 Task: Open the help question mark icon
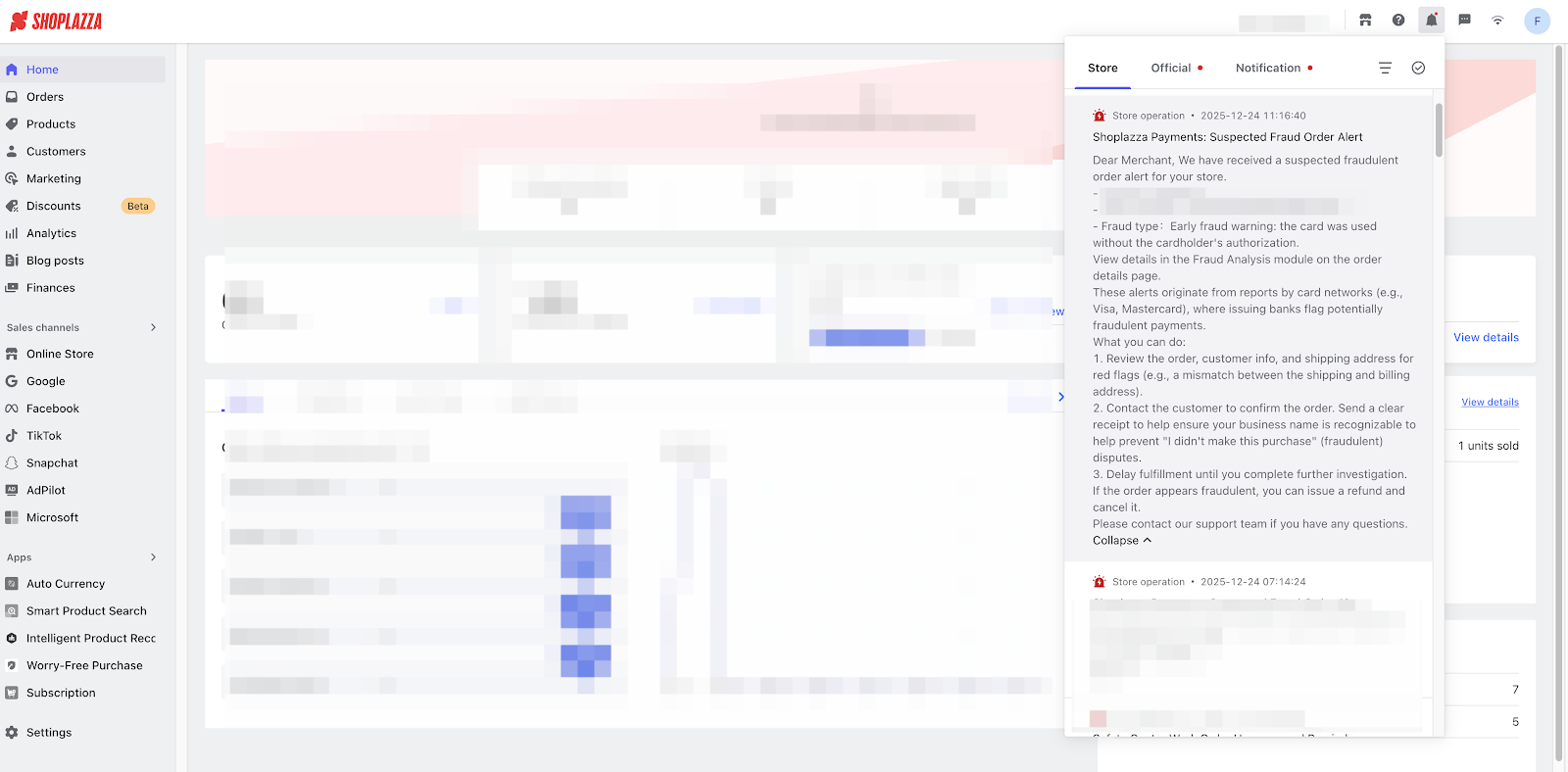(x=1398, y=21)
